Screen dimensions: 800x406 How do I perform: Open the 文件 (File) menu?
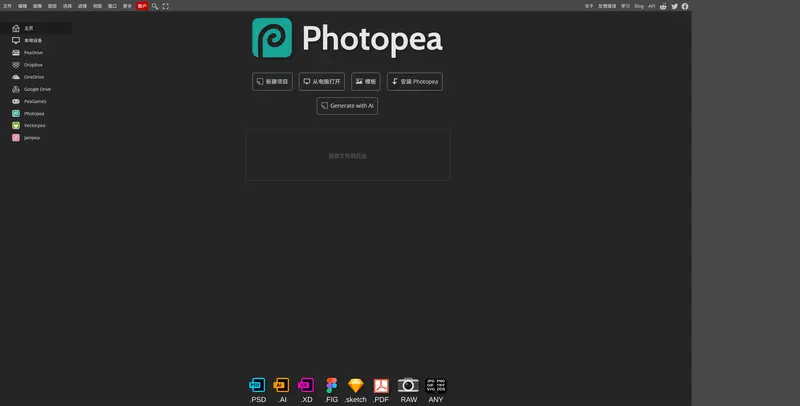[x=7, y=6]
